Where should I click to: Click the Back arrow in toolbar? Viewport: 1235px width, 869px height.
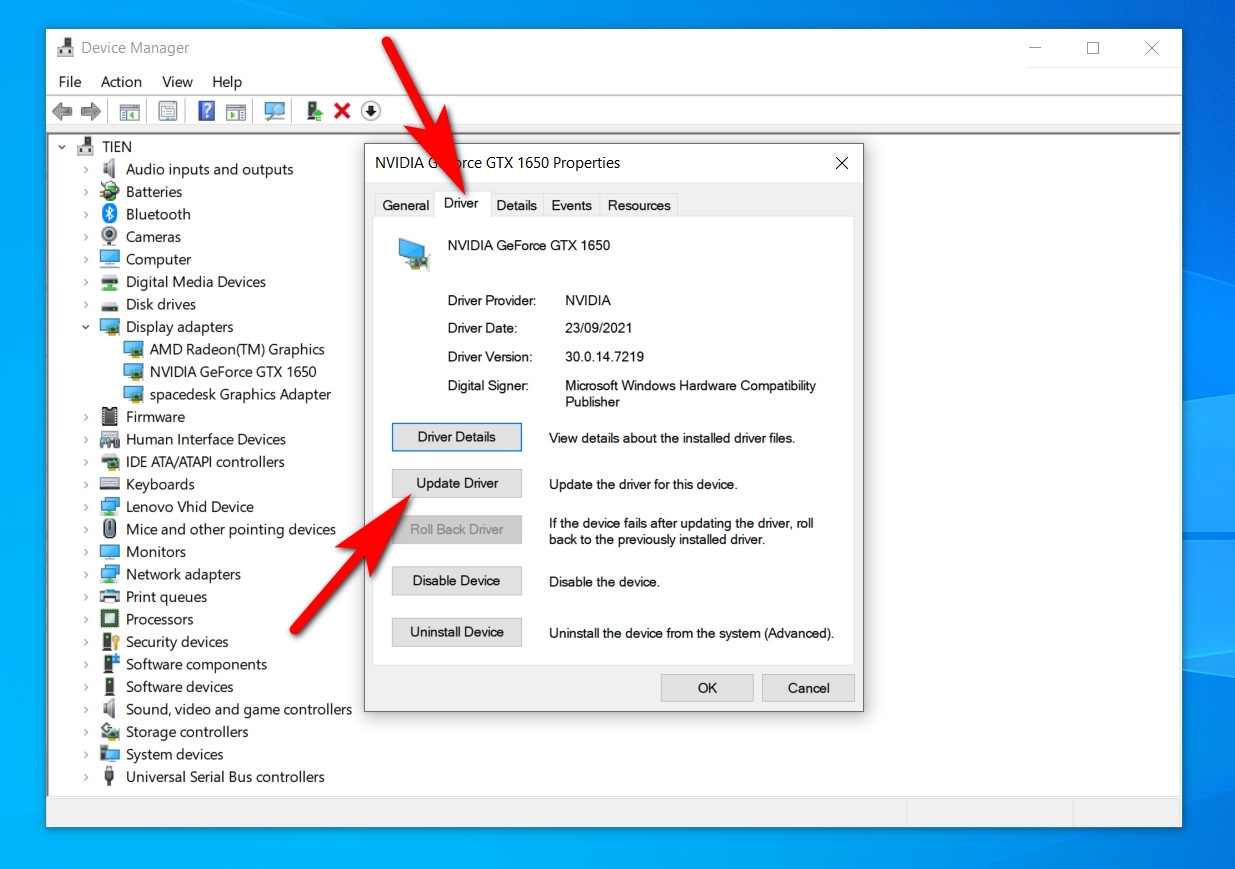click(62, 111)
